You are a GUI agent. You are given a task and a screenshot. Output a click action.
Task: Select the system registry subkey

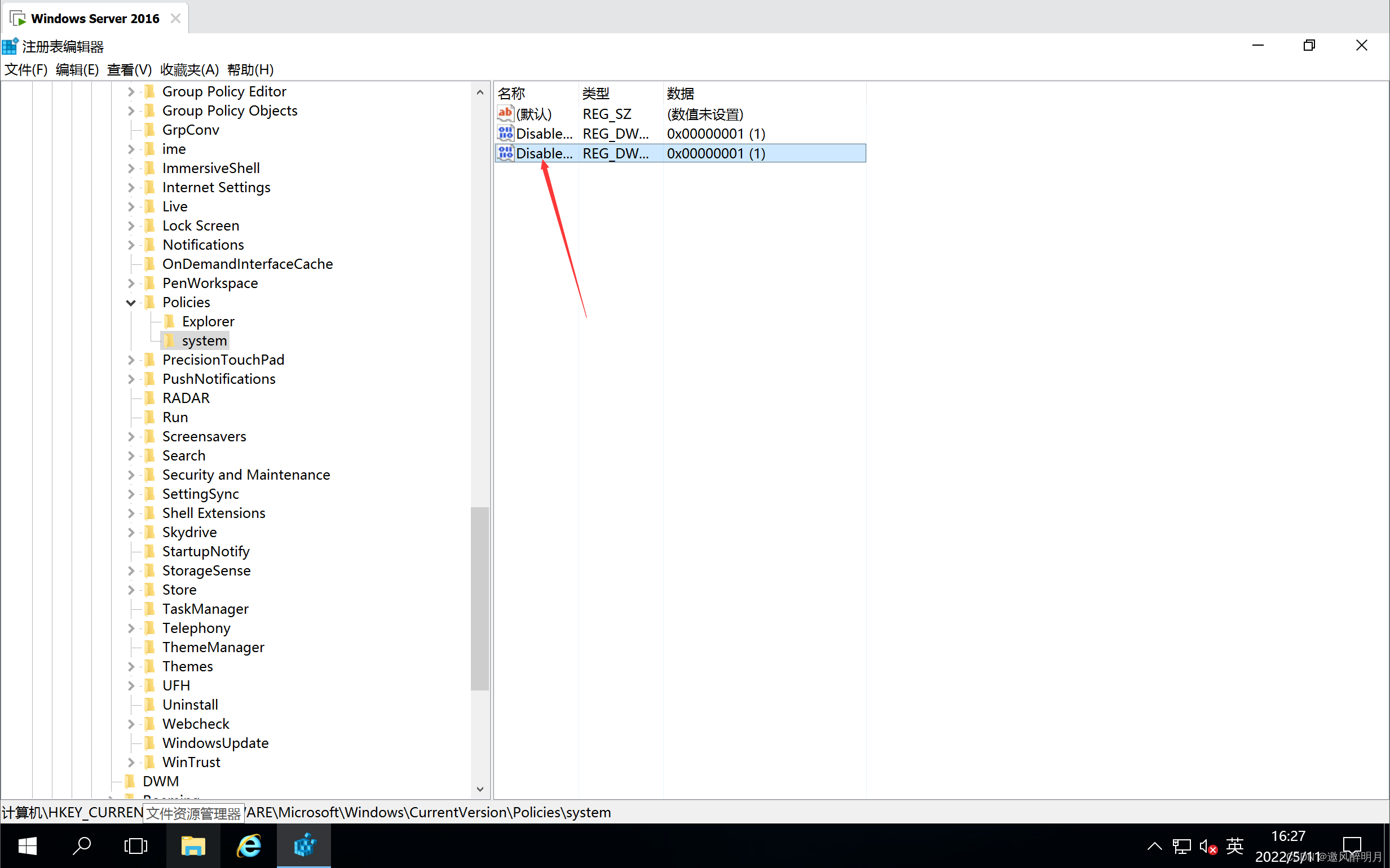point(203,340)
